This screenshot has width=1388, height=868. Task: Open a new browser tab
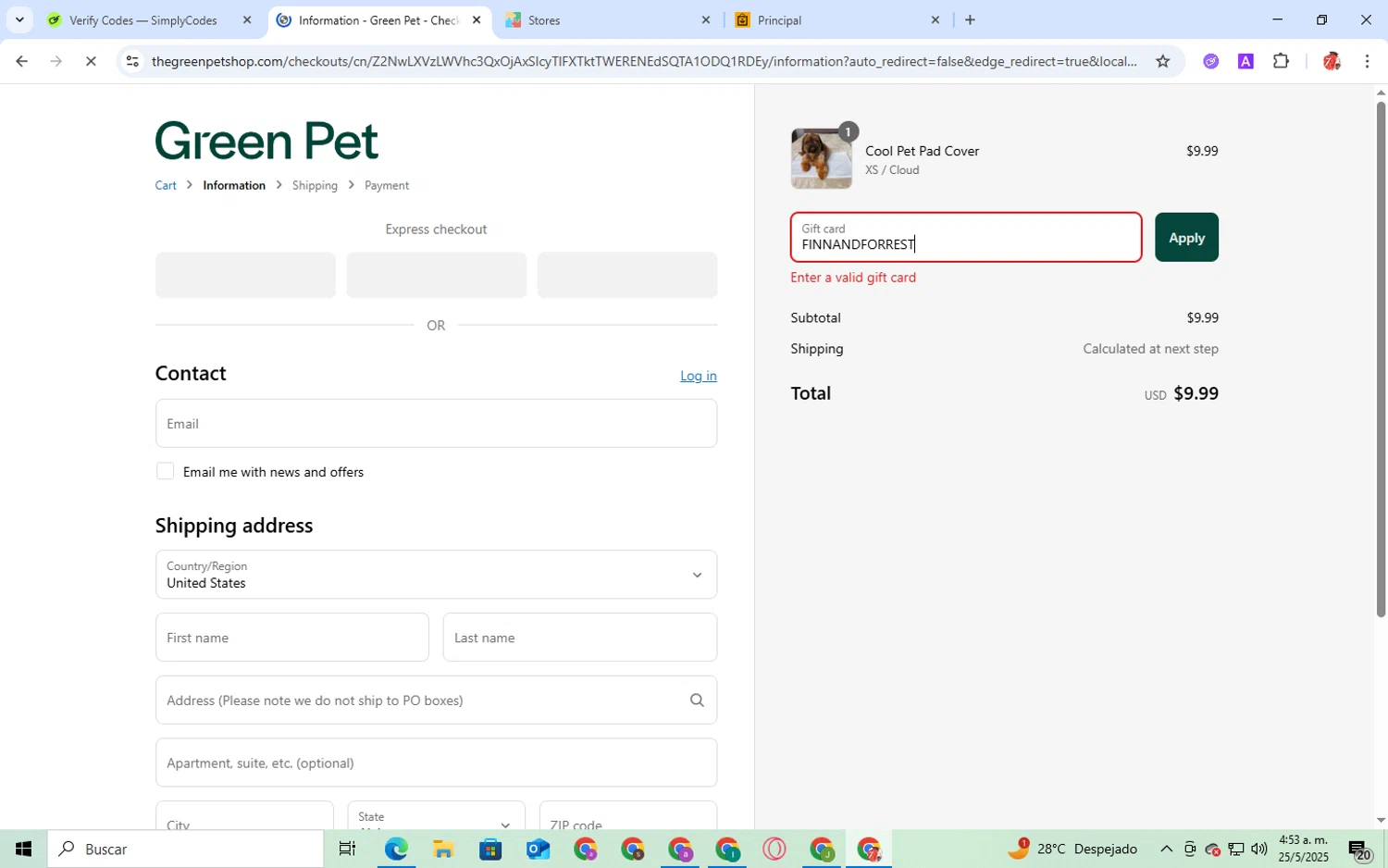click(970, 19)
